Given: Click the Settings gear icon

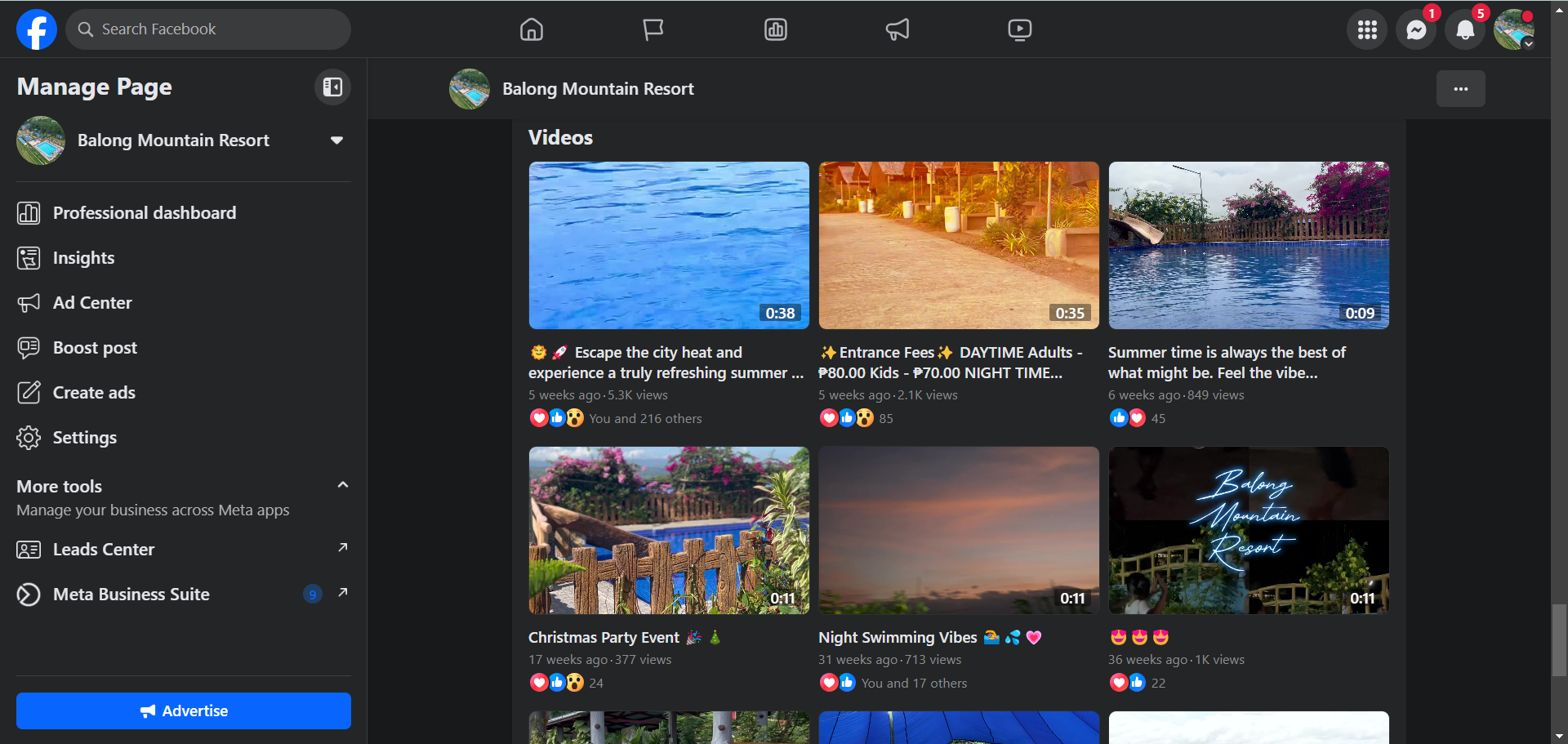Looking at the screenshot, I should click(x=29, y=438).
